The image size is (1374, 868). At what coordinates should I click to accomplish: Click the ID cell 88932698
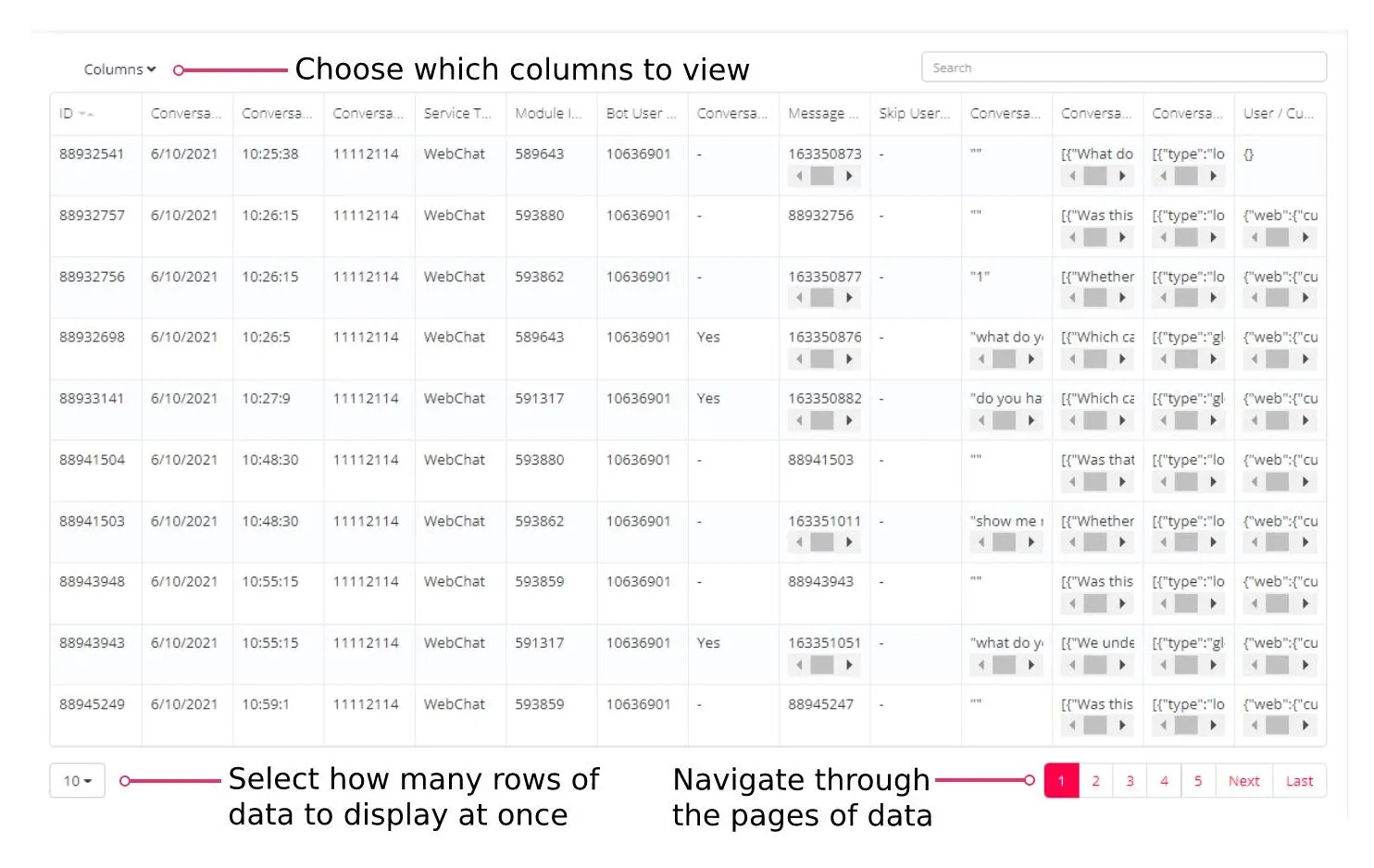[92, 337]
